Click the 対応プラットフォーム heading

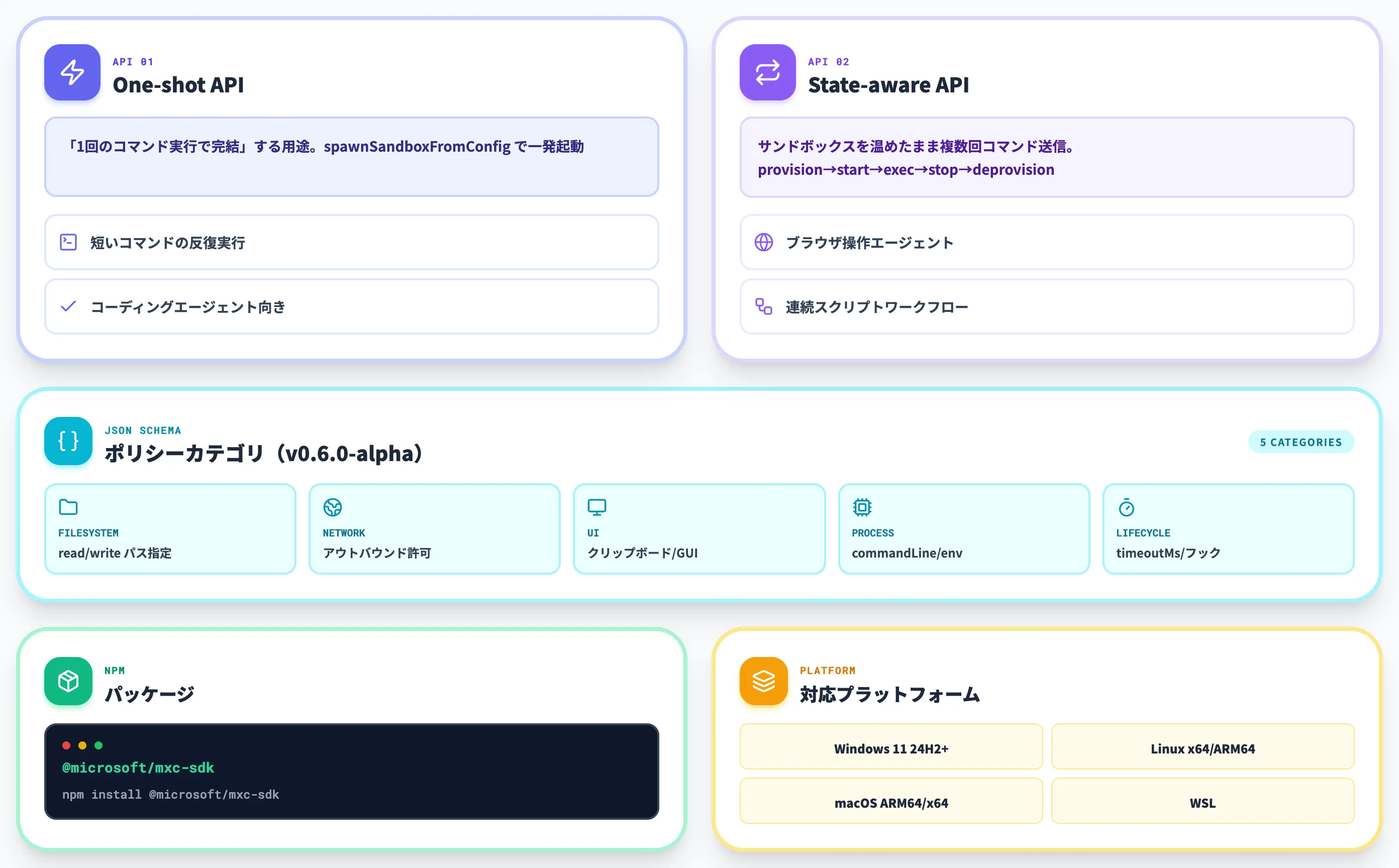(x=889, y=694)
